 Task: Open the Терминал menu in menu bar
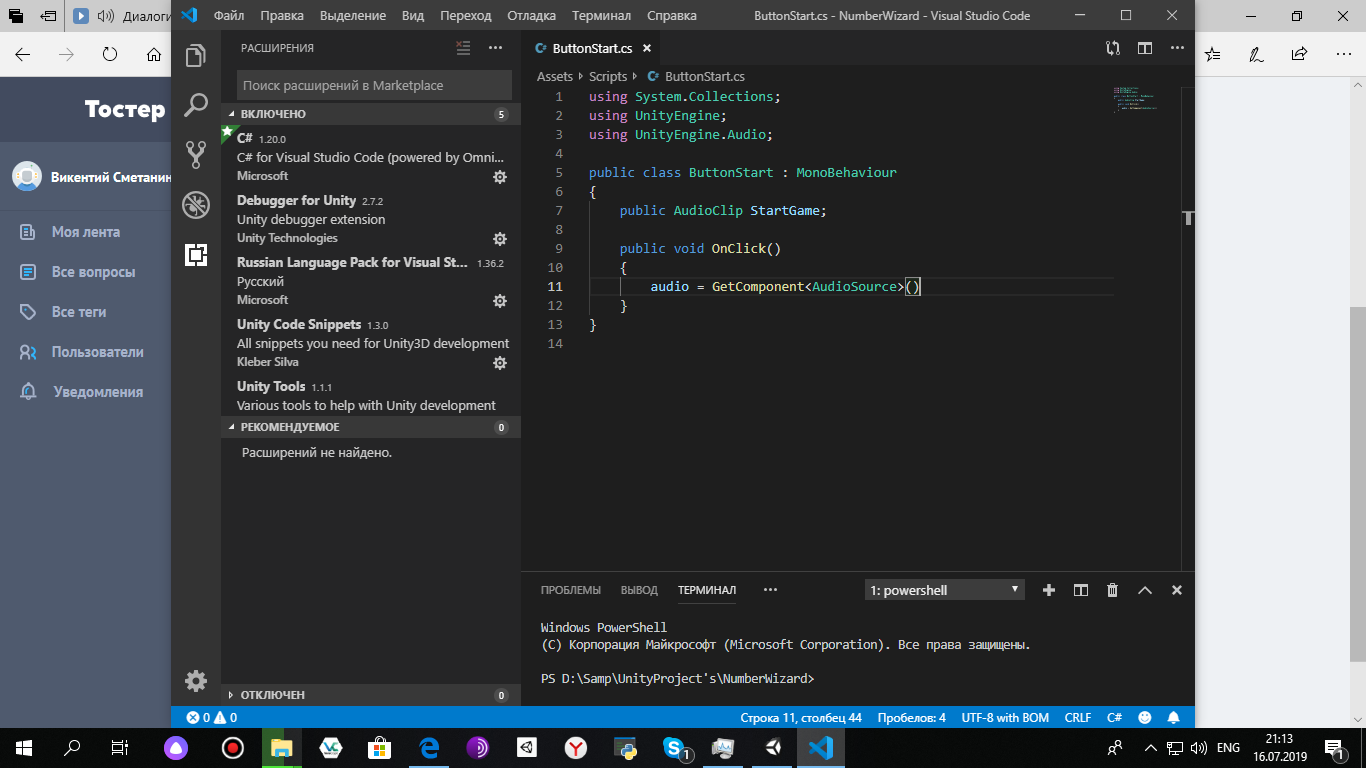click(x=602, y=16)
